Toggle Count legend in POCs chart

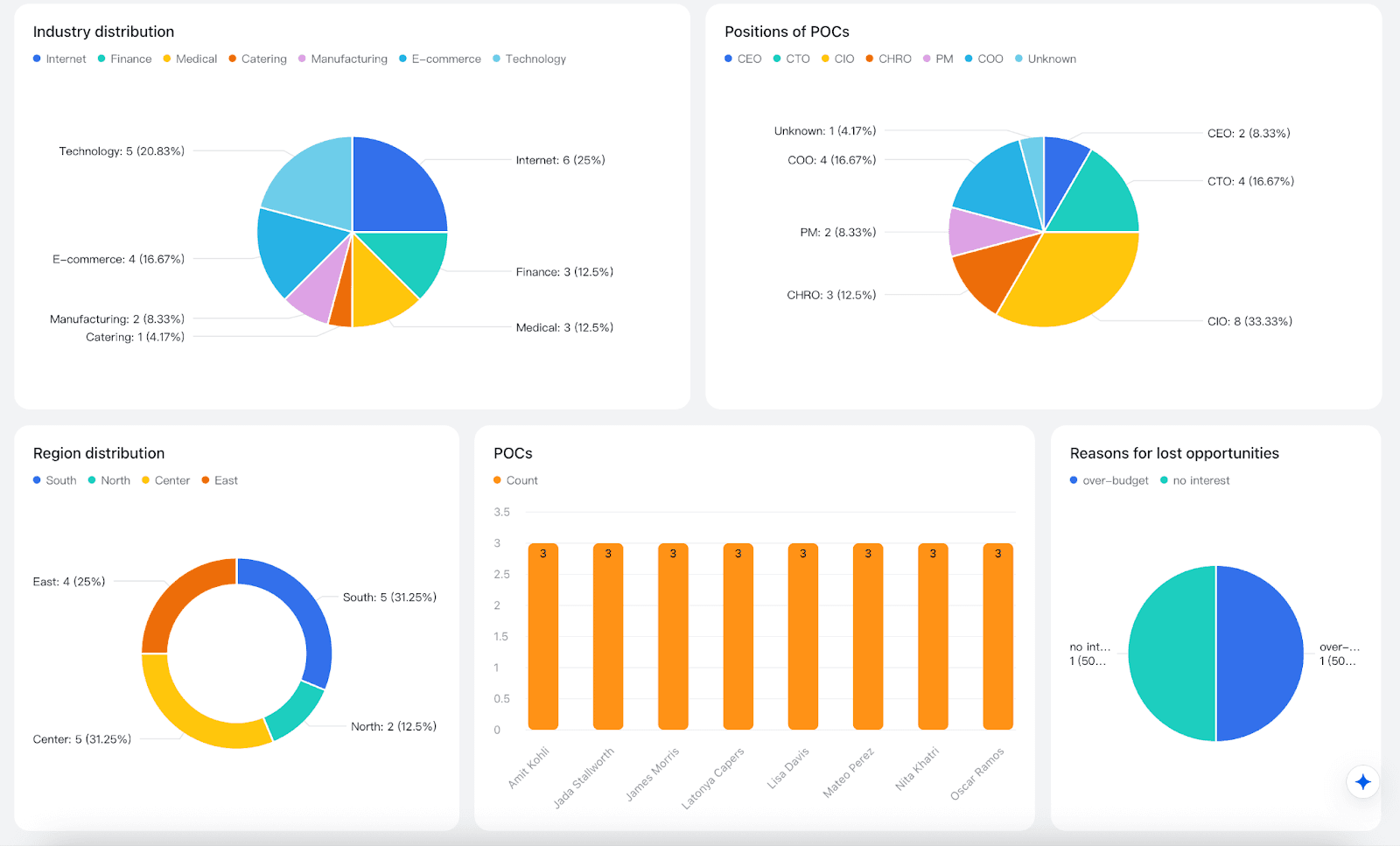coord(515,480)
